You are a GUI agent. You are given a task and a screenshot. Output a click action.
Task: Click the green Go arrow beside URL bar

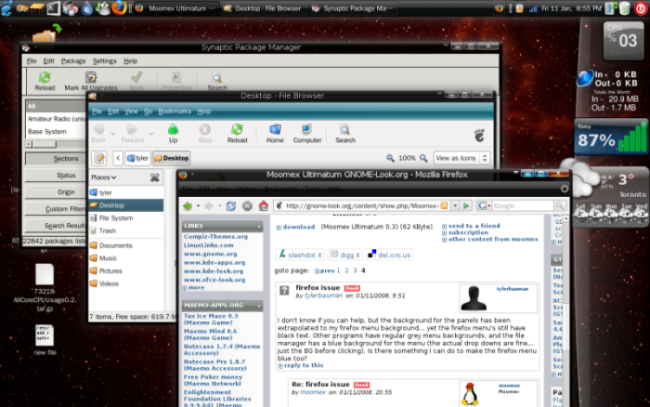tap(466, 206)
